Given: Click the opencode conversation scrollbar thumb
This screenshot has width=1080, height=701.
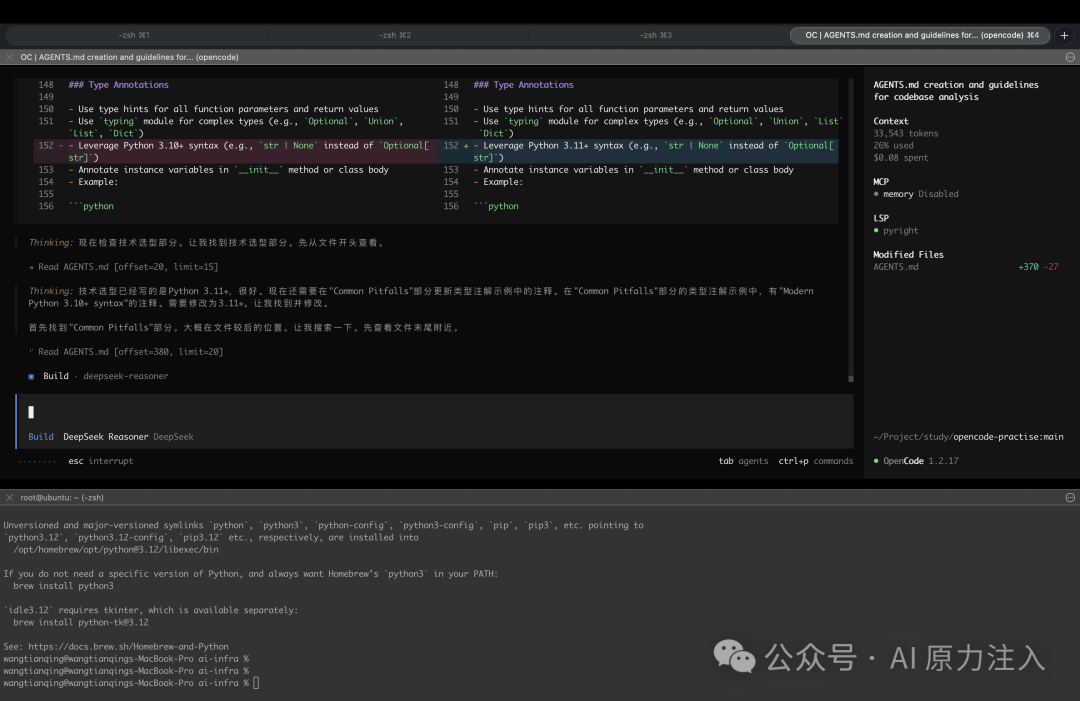Looking at the screenshot, I should coord(851,378).
